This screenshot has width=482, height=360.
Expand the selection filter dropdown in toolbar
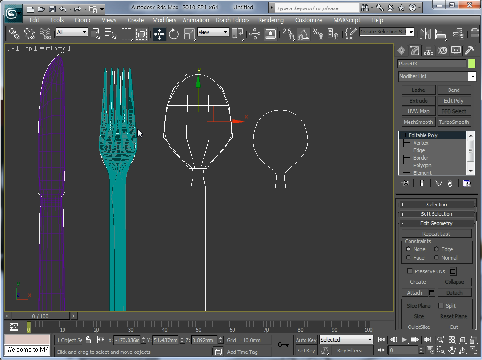click(85, 32)
